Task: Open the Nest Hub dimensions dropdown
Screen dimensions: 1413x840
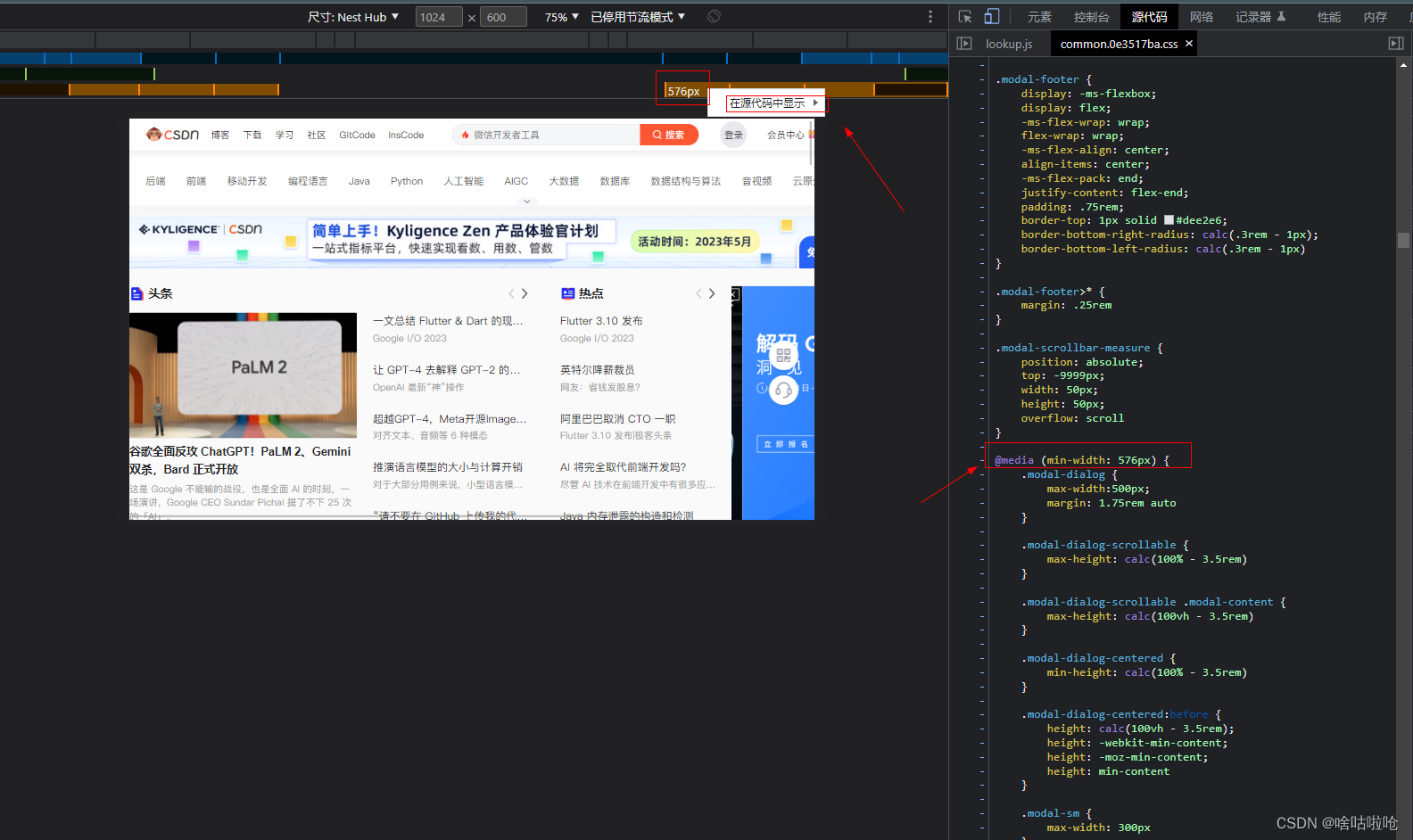Action: [353, 17]
